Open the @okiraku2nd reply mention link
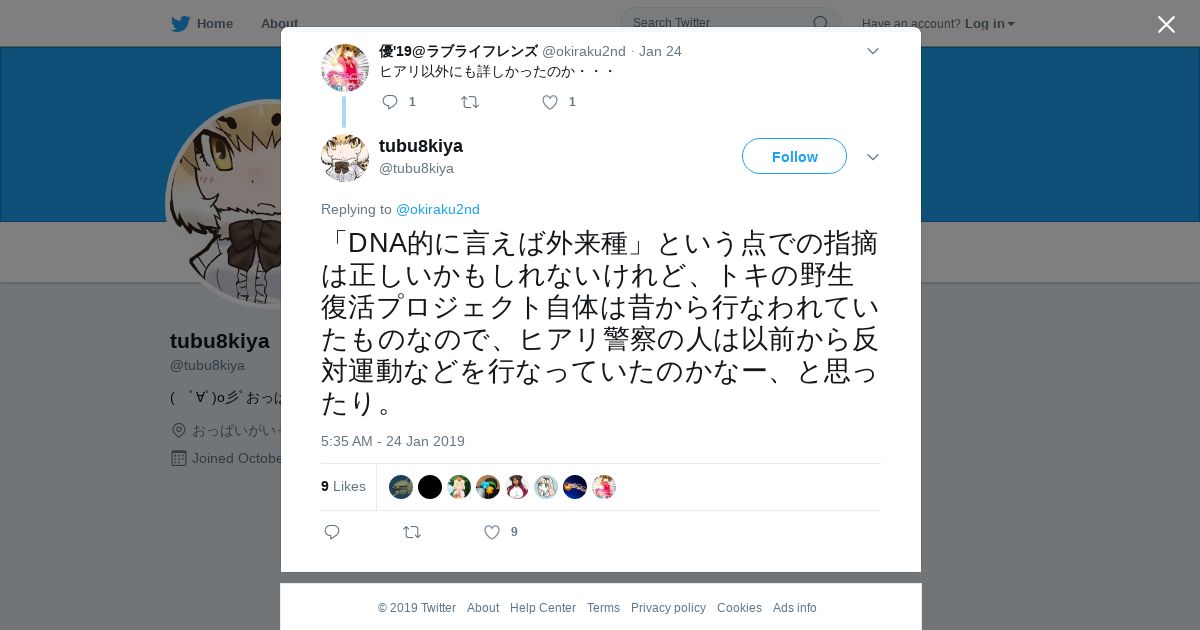 [x=438, y=209]
